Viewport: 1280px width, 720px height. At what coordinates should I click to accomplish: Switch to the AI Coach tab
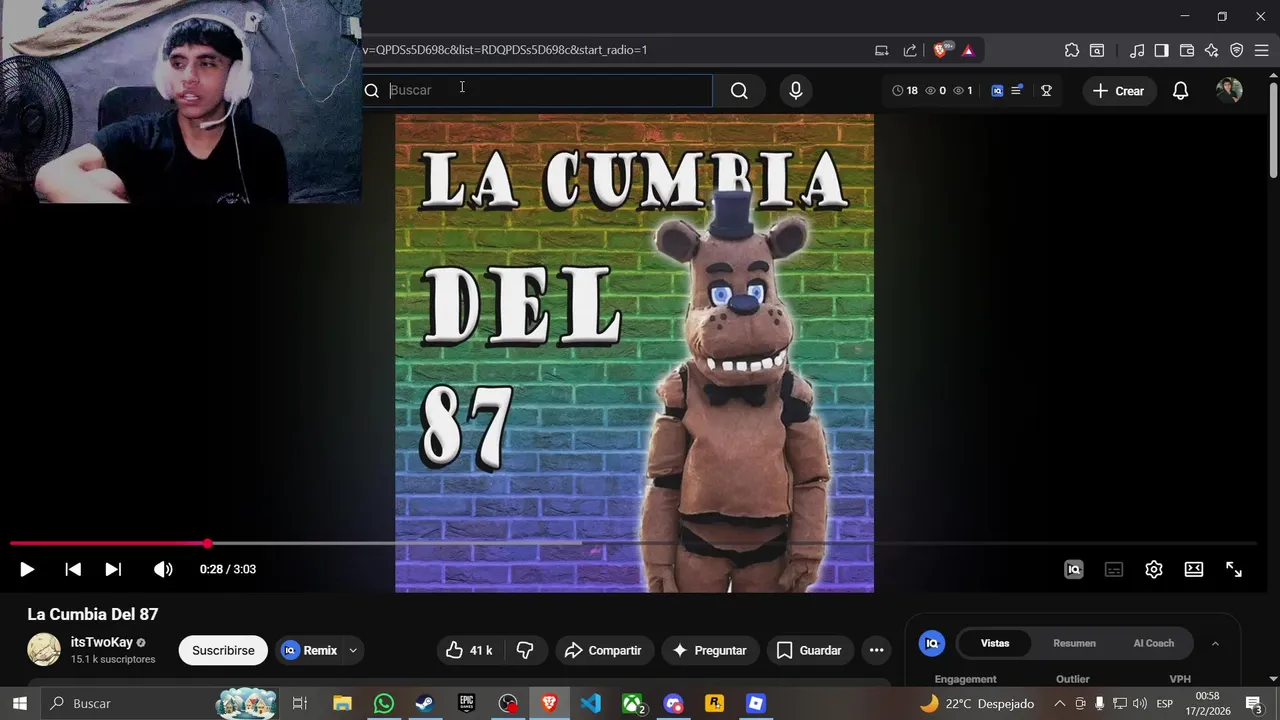(1154, 643)
